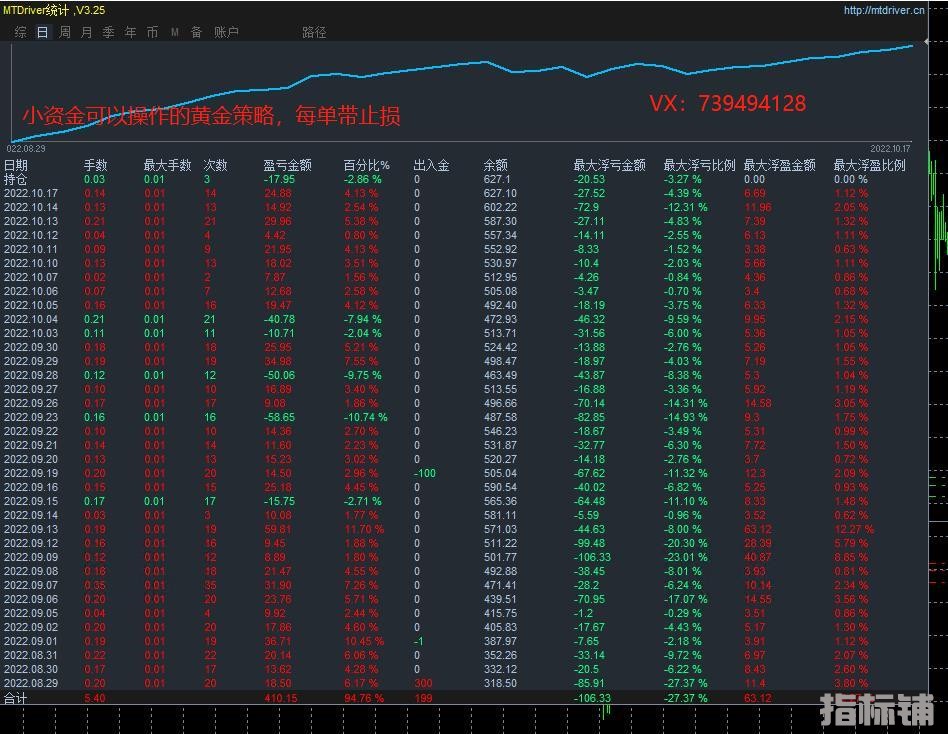Click the 余额 column header
This screenshot has width=948, height=734.
[x=496, y=165]
